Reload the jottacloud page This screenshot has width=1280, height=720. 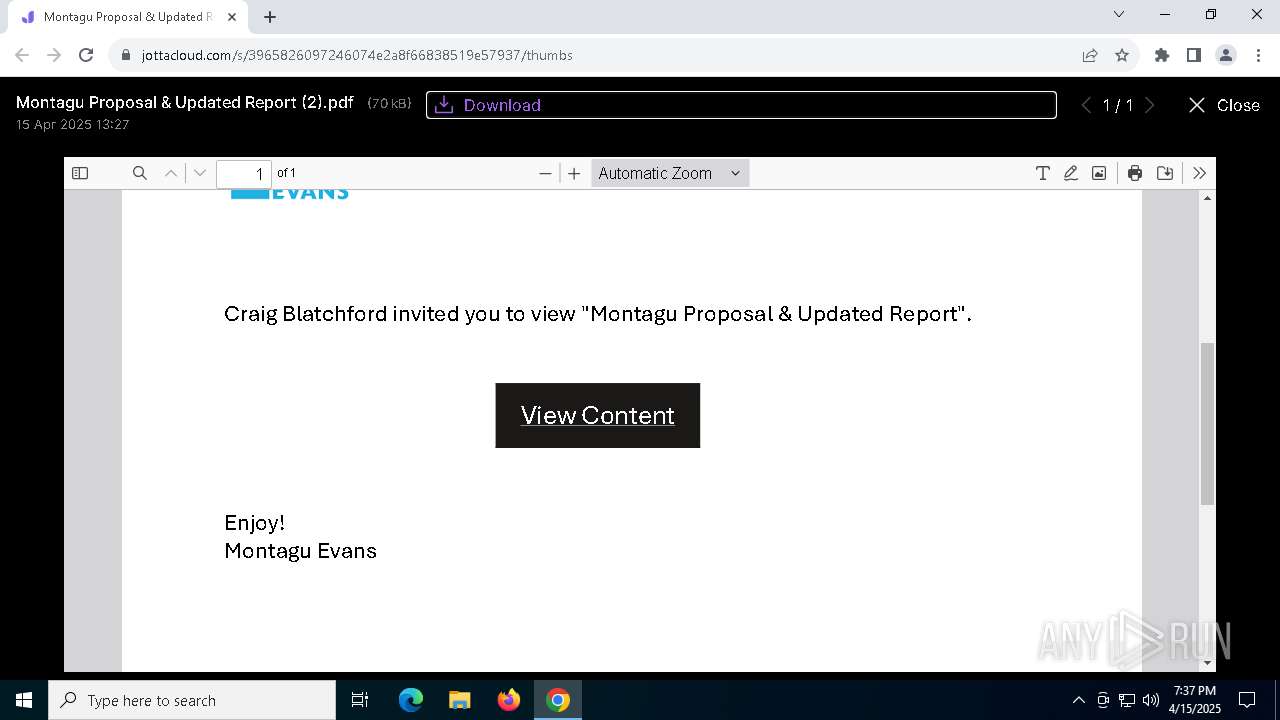(x=86, y=55)
